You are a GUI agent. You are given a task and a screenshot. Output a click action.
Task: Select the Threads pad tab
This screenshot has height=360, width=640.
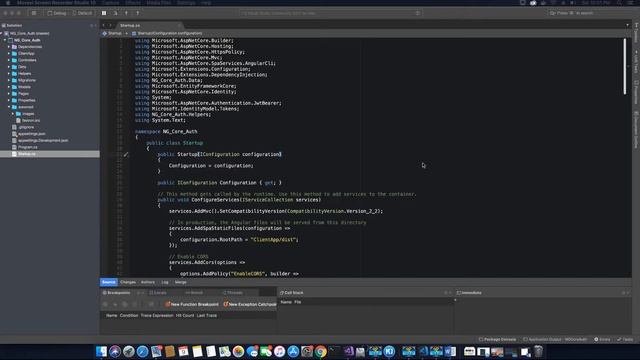point(233,293)
